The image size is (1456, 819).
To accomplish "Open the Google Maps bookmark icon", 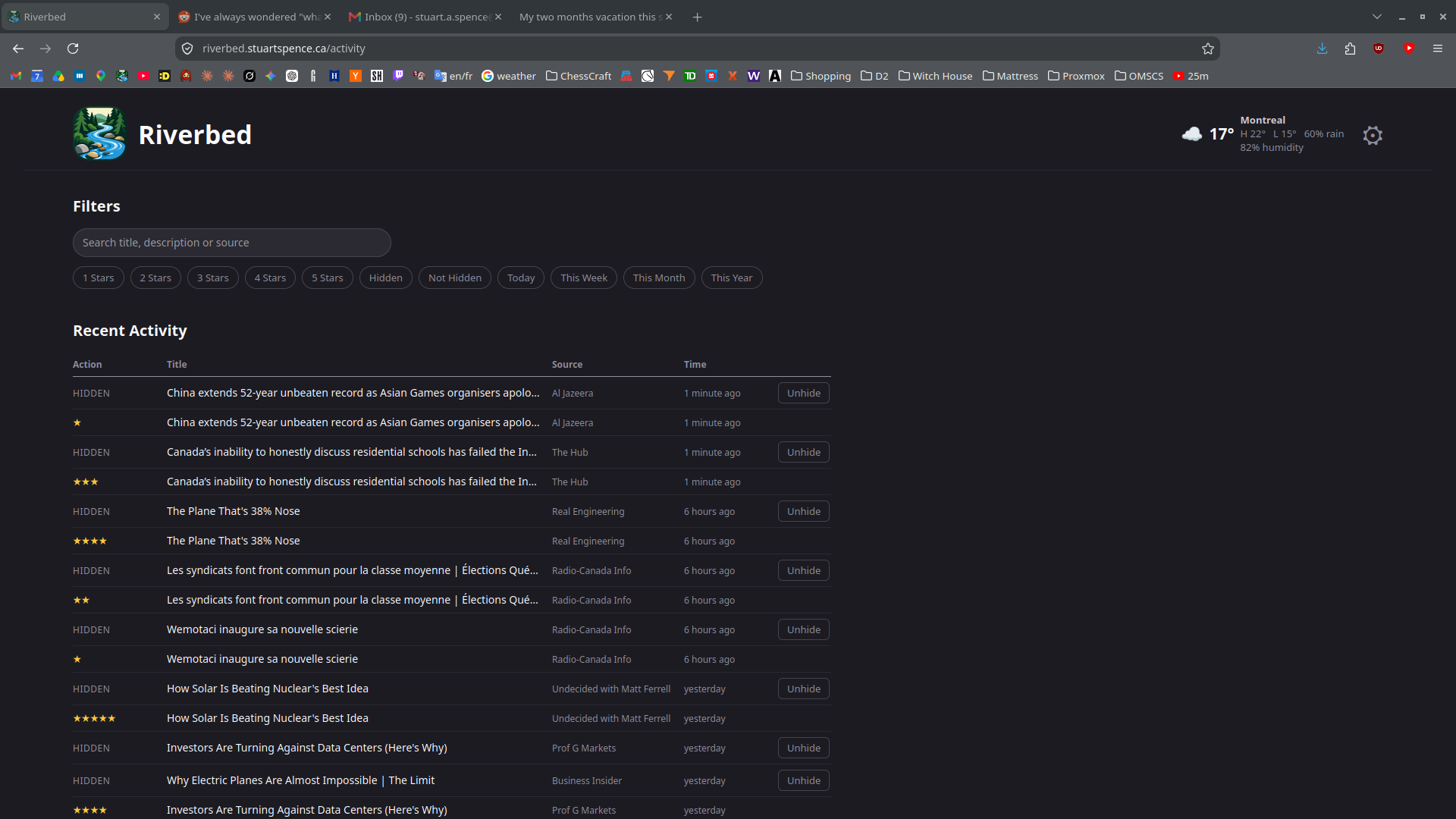I will (101, 76).
